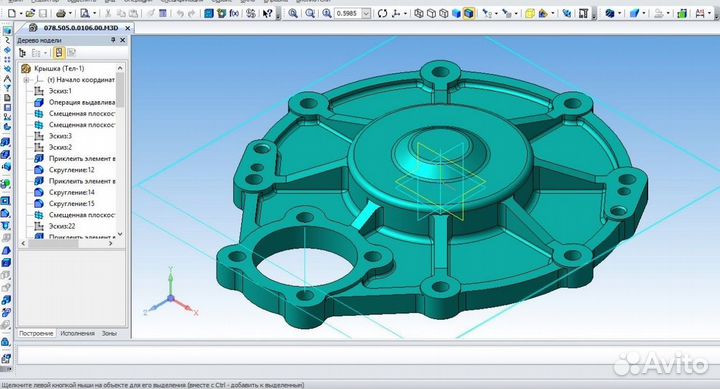Toggle the highlighted model tree mode button
The width and height of the screenshot is (720, 389).
coord(59,53)
